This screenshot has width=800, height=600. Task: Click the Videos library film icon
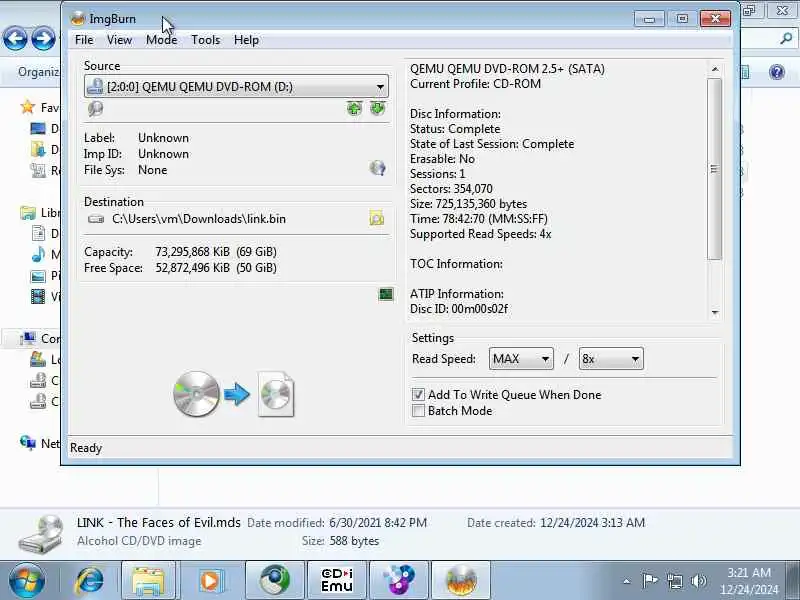click(38, 296)
